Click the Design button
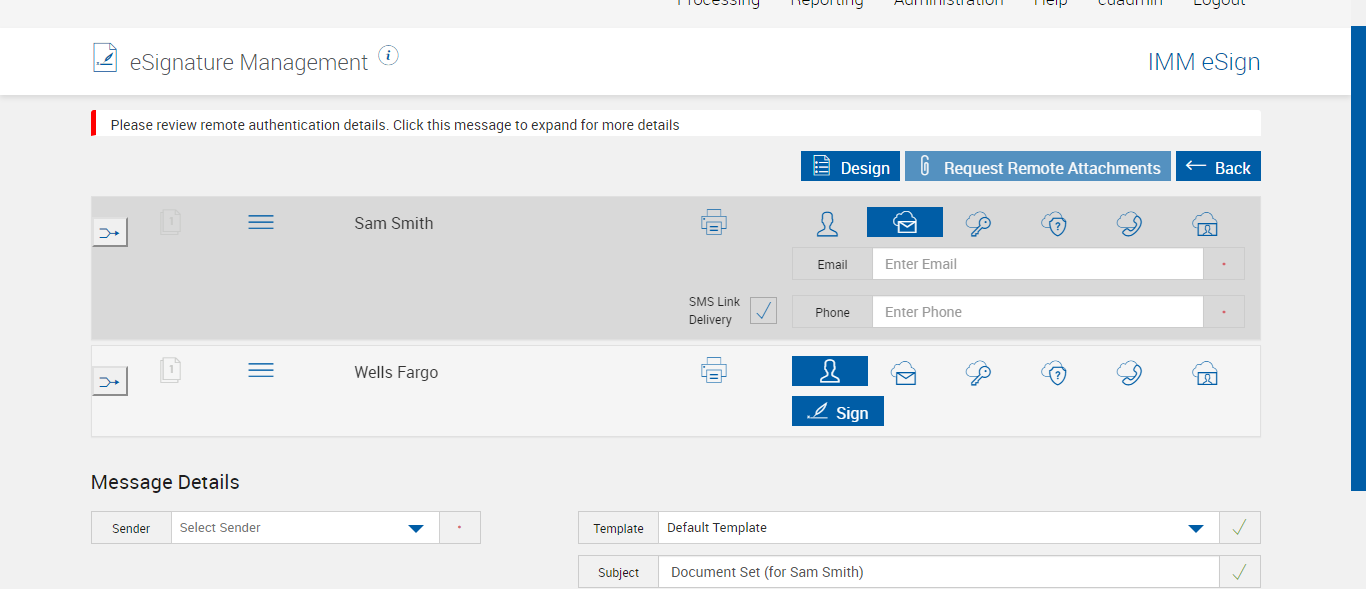Viewport: 1366px width, 589px height. tap(850, 167)
